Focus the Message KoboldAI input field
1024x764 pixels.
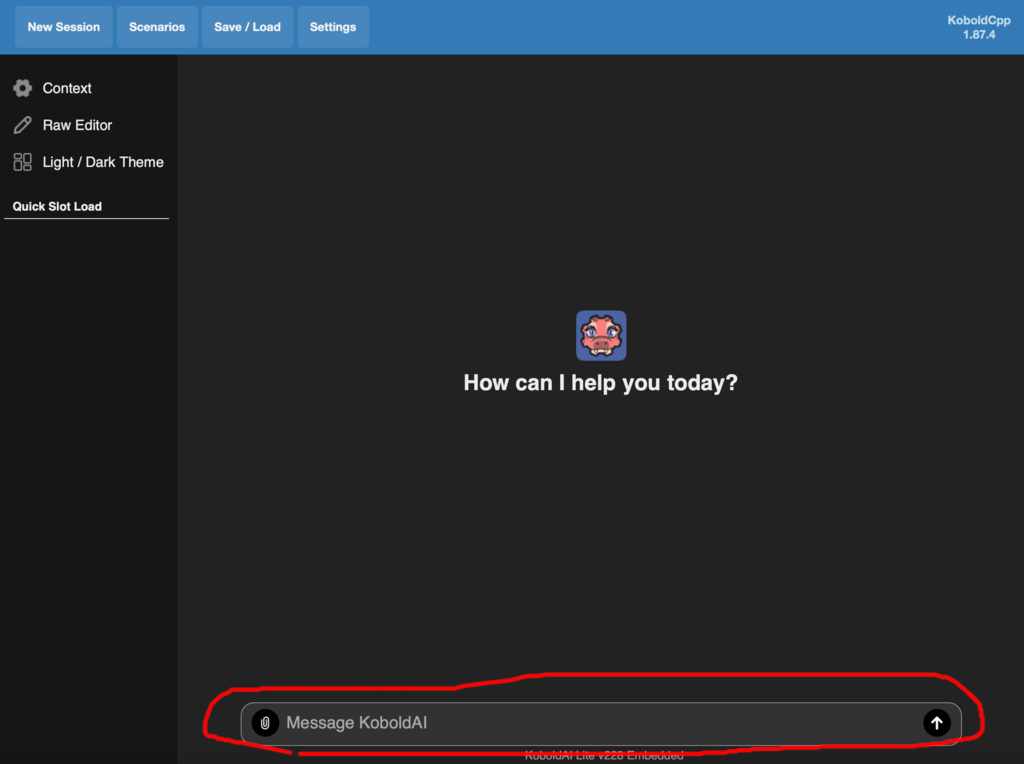(601, 723)
